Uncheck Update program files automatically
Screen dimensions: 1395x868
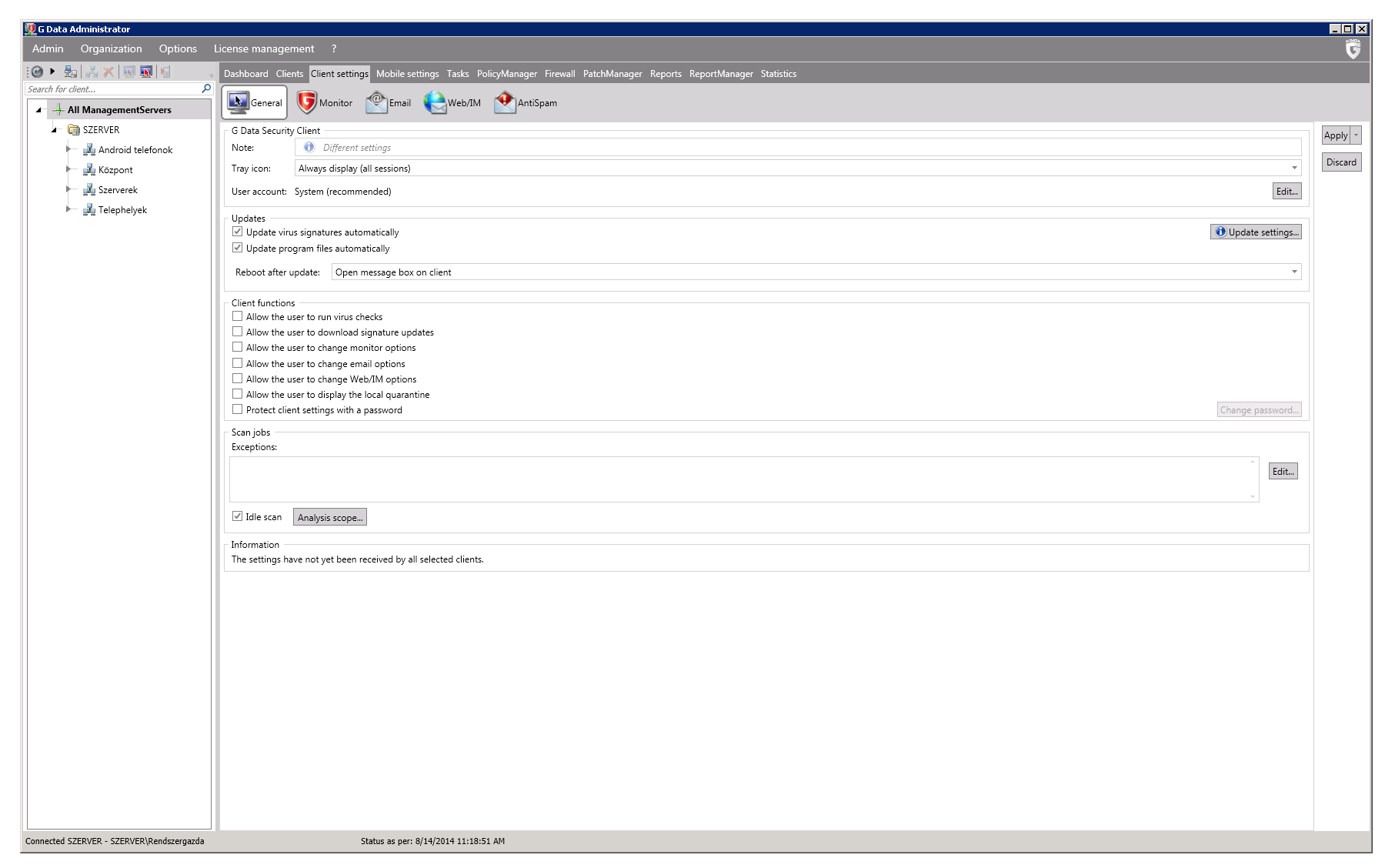point(237,248)
